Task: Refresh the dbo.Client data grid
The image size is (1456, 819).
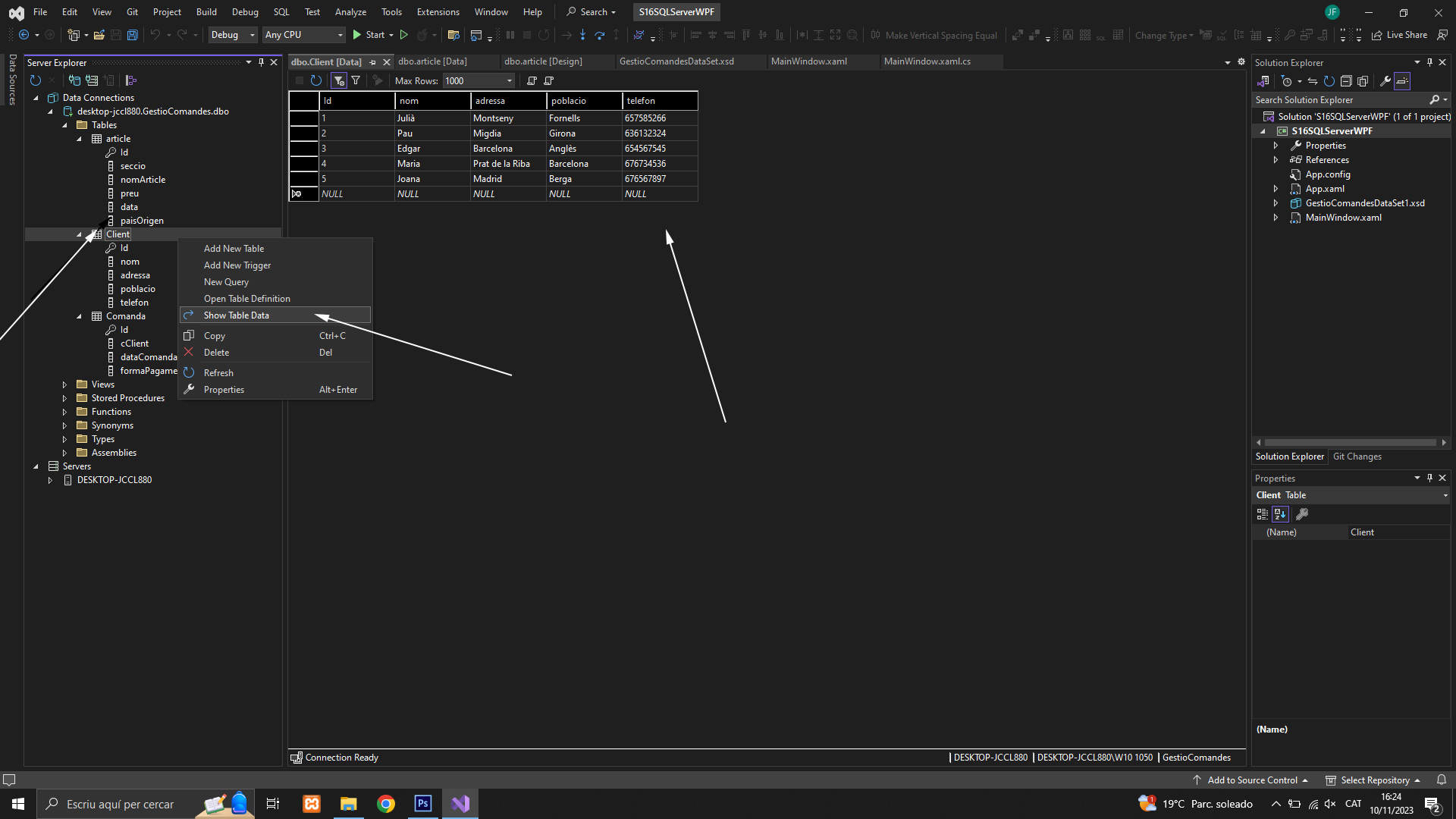Action: (x=316, y=80)
